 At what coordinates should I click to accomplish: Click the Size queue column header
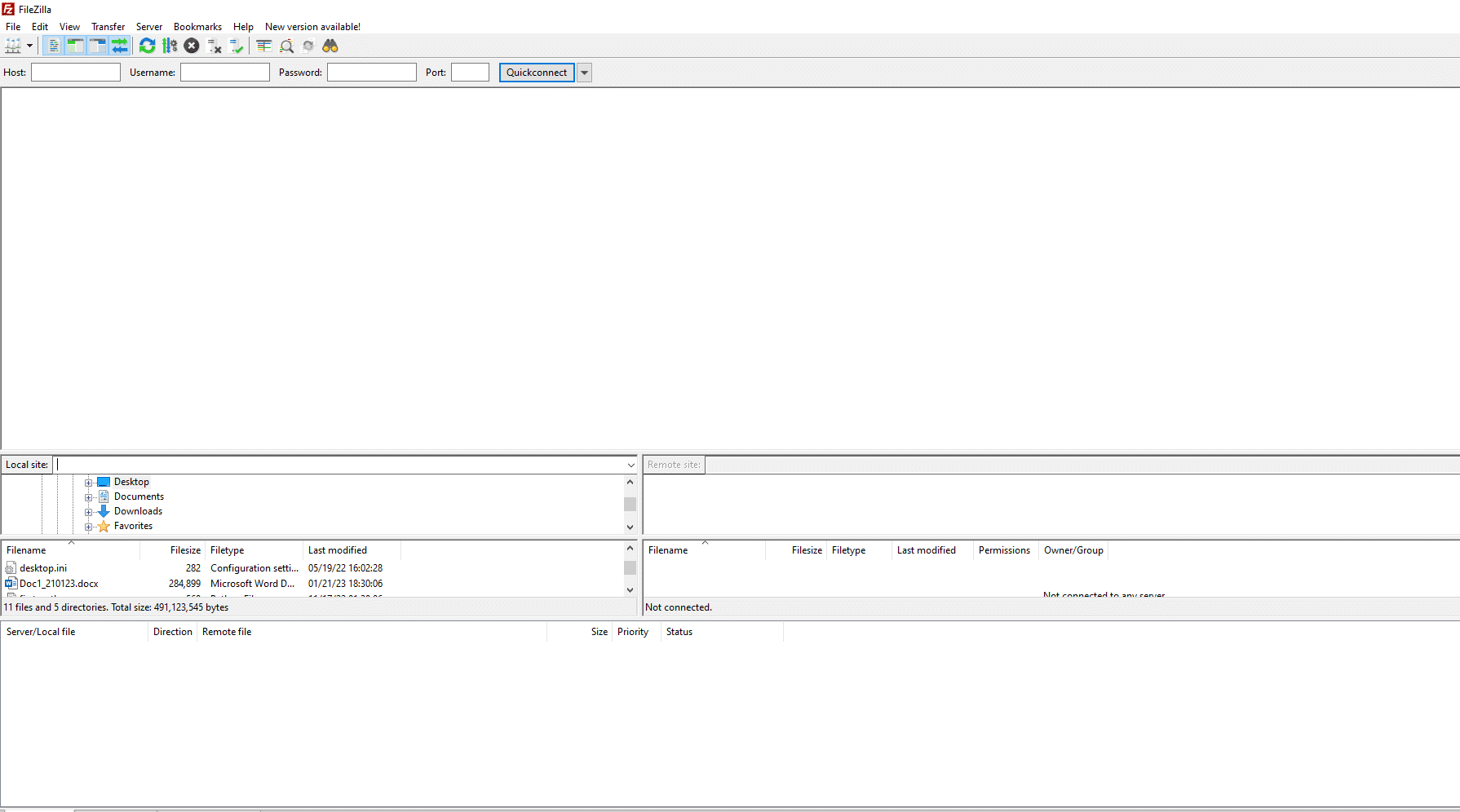pos(580,632)
